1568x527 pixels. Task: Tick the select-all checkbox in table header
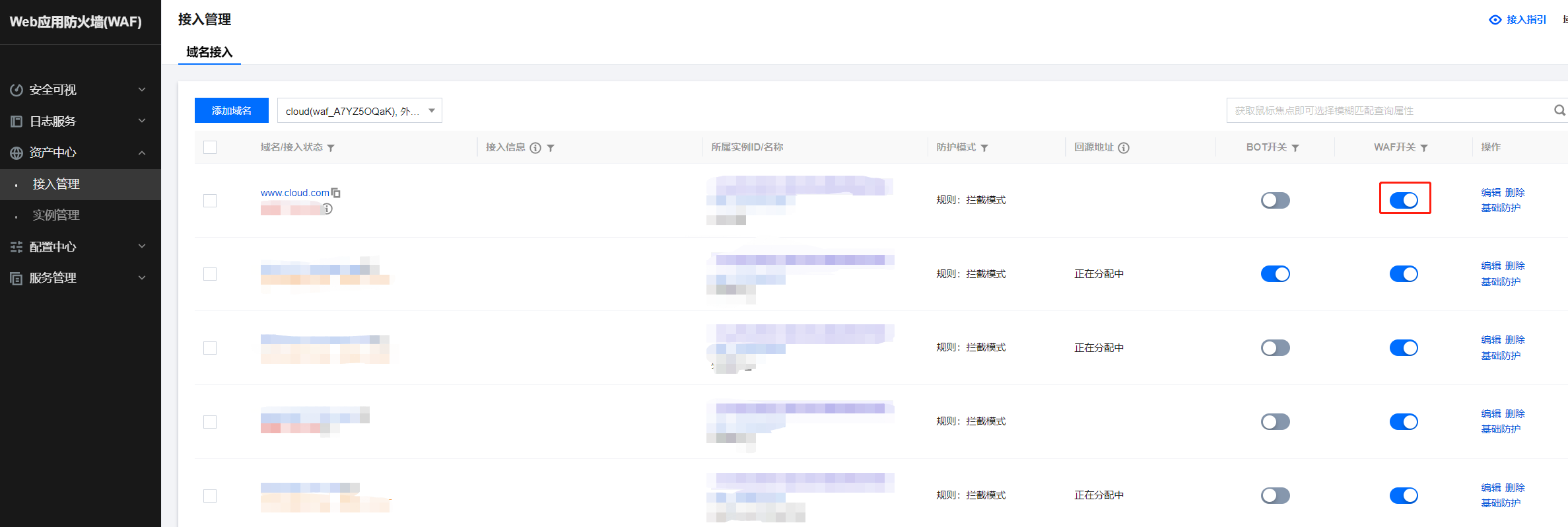pos(210,147)
